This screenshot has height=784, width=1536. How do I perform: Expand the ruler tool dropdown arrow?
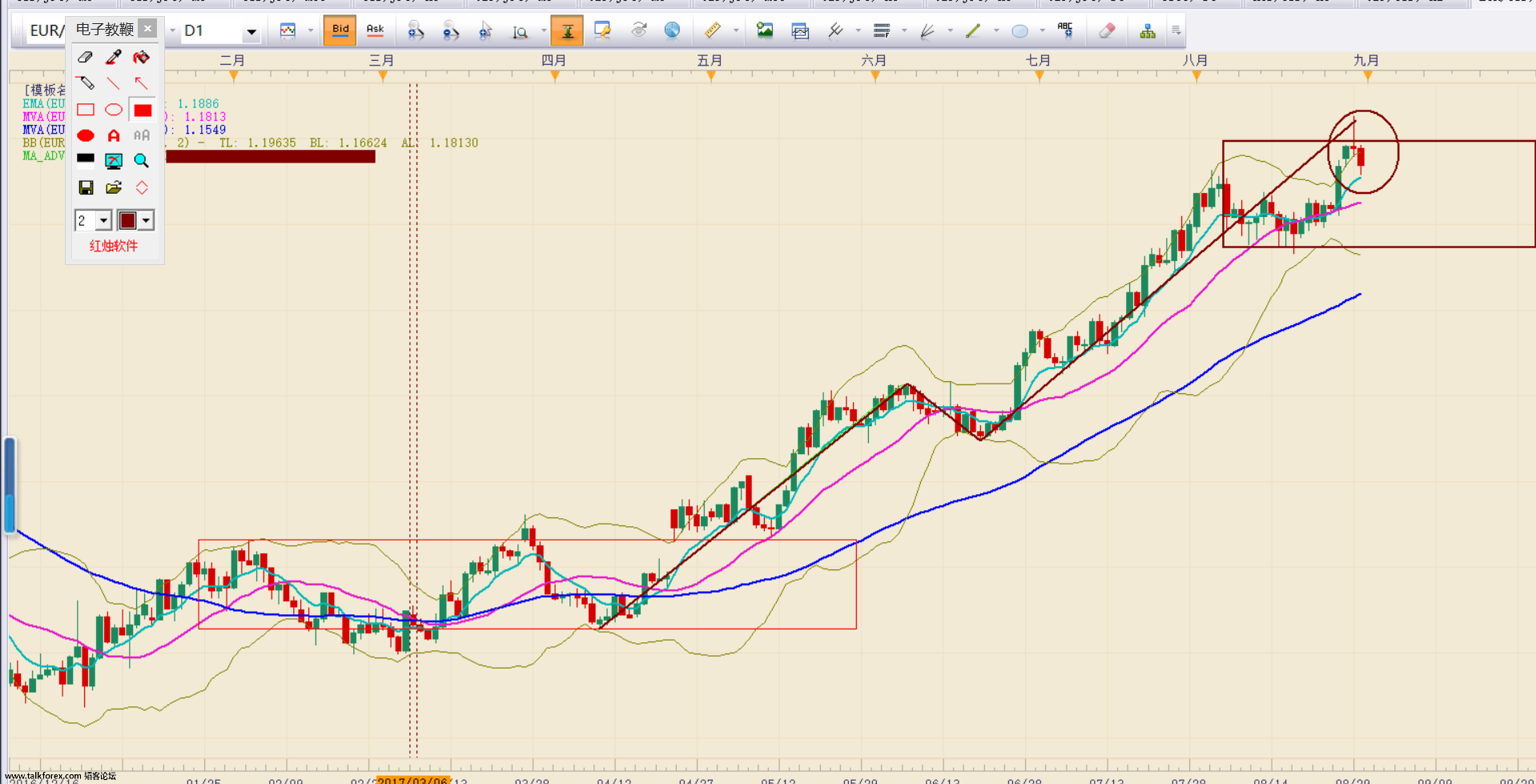coord(735,30)
